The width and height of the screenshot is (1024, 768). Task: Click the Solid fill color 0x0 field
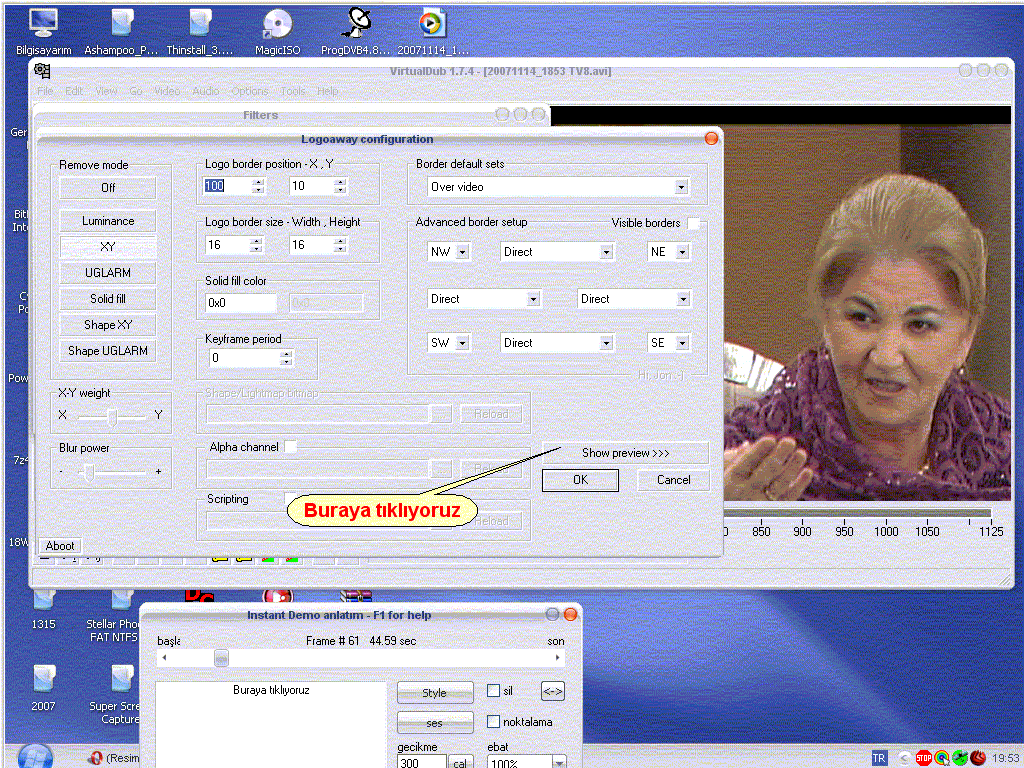pos(240,303)
